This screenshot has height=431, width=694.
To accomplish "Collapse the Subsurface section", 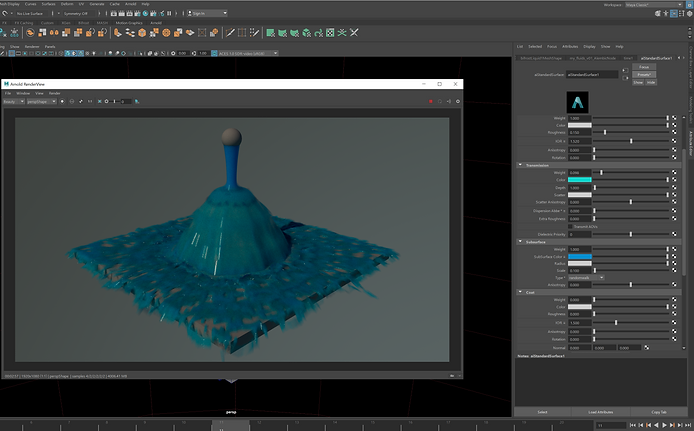I will click(520, 242).
